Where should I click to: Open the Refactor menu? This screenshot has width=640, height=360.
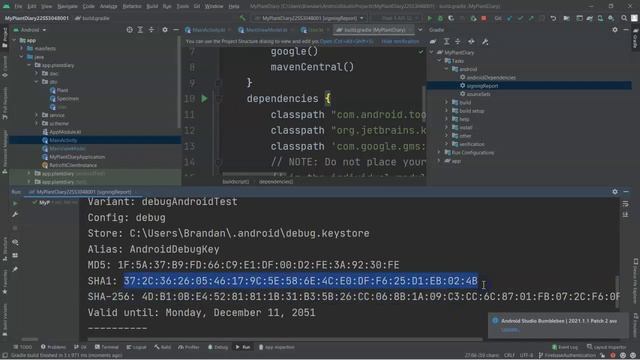pos(132,6)
